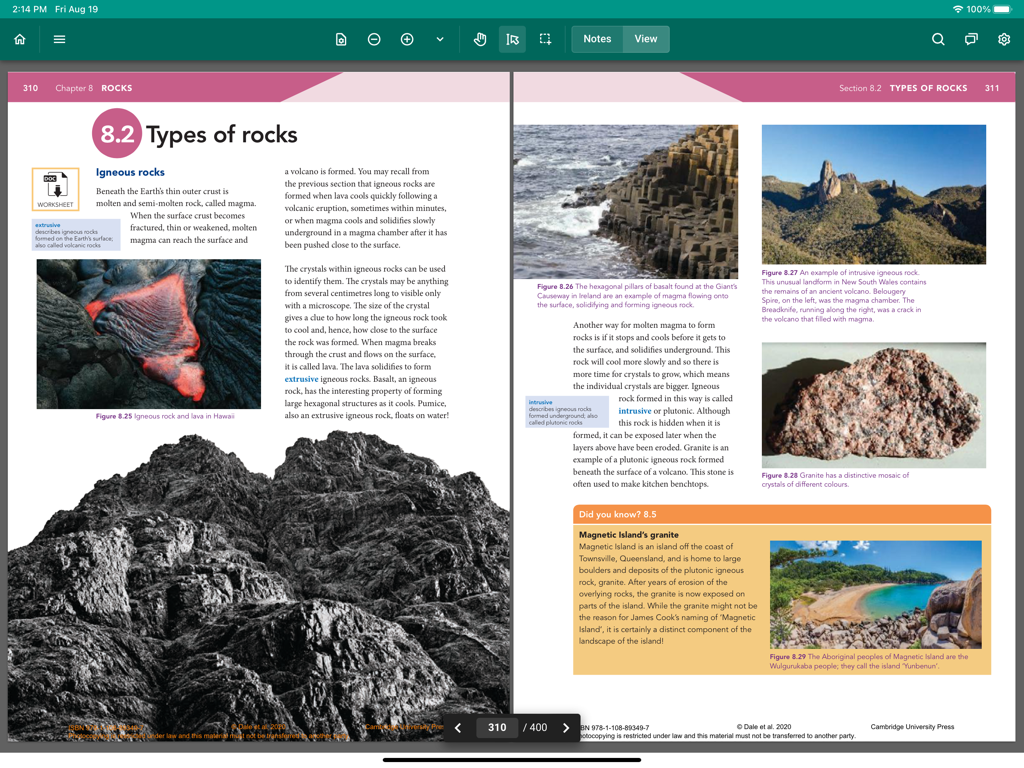Viewport: 1024px width, 768px height.
Task: Switch to Notes mode
Action: coord(597,39)
